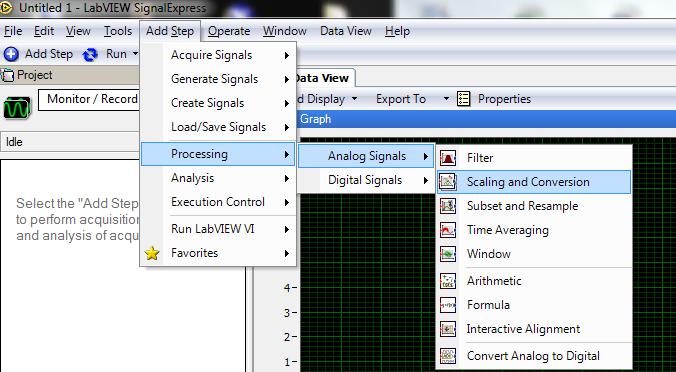Click the Convert Analog to Digital icon
Image resolution: width=676 pixels, height=372 pixels.
pyautogui.click(x=448, y=356)
